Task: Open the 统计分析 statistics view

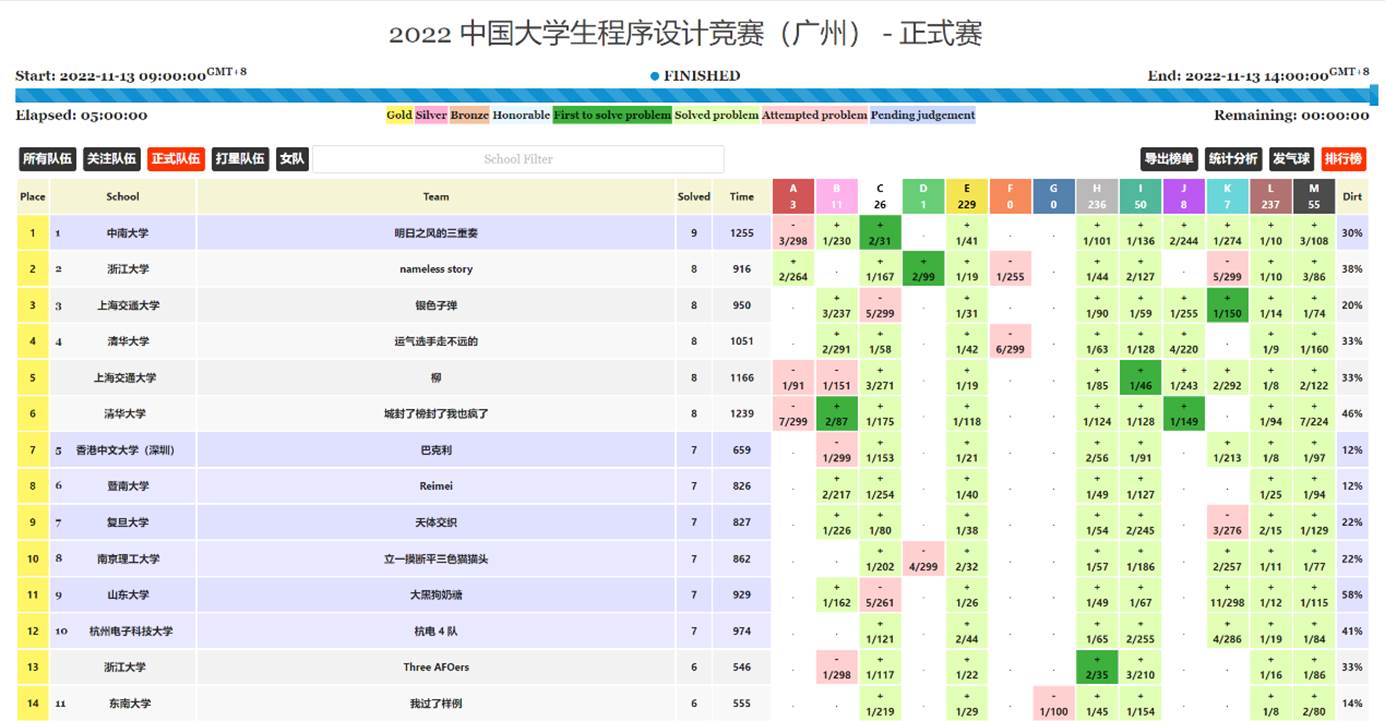Action: tap(1233, 159)
